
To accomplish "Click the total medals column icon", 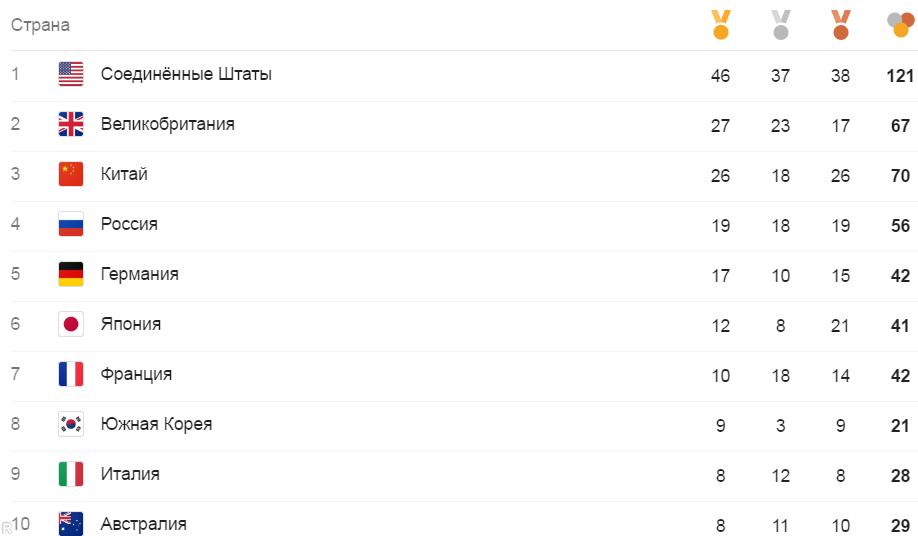I will point(900,25).
